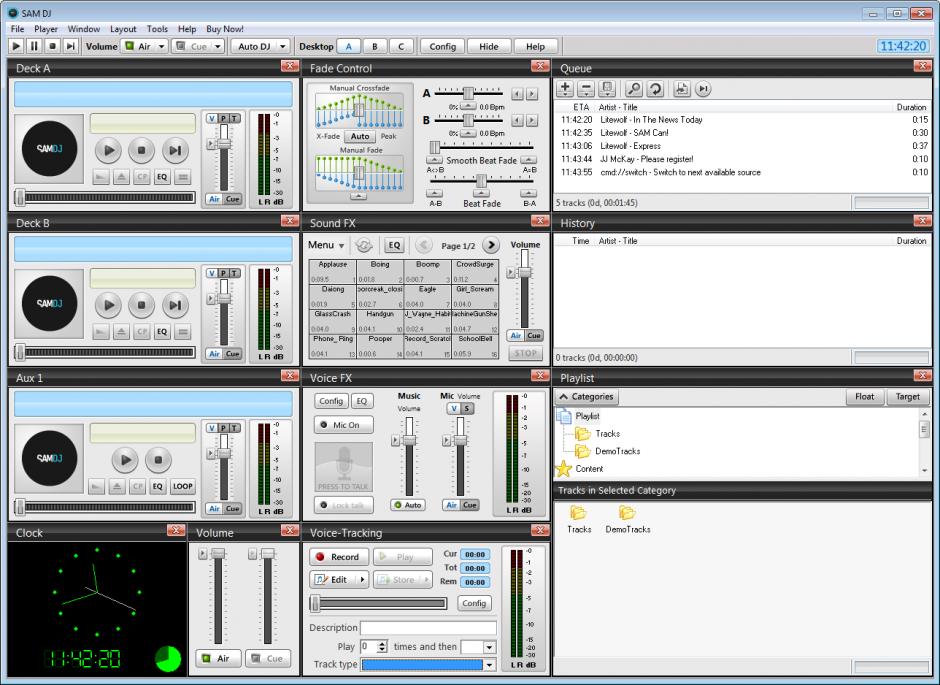Toggle Auto music volume in Voice FX
The image size is (940, 685).
(408, 505)
